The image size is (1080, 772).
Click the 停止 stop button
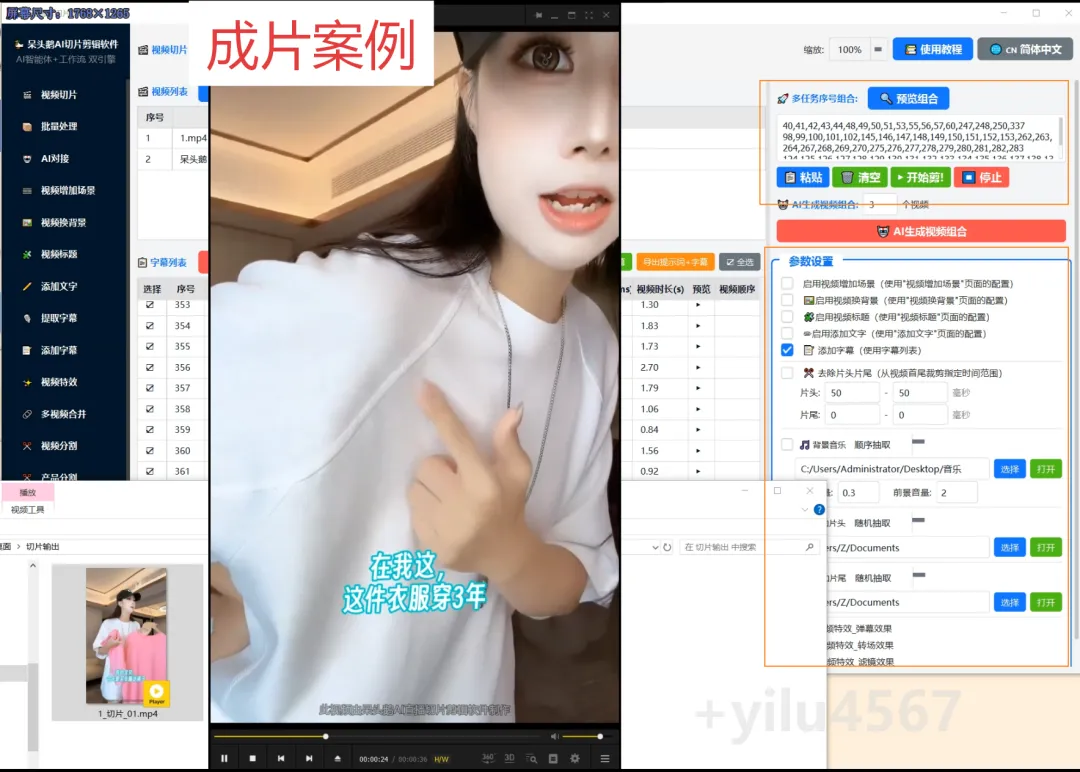click(982, 178)
